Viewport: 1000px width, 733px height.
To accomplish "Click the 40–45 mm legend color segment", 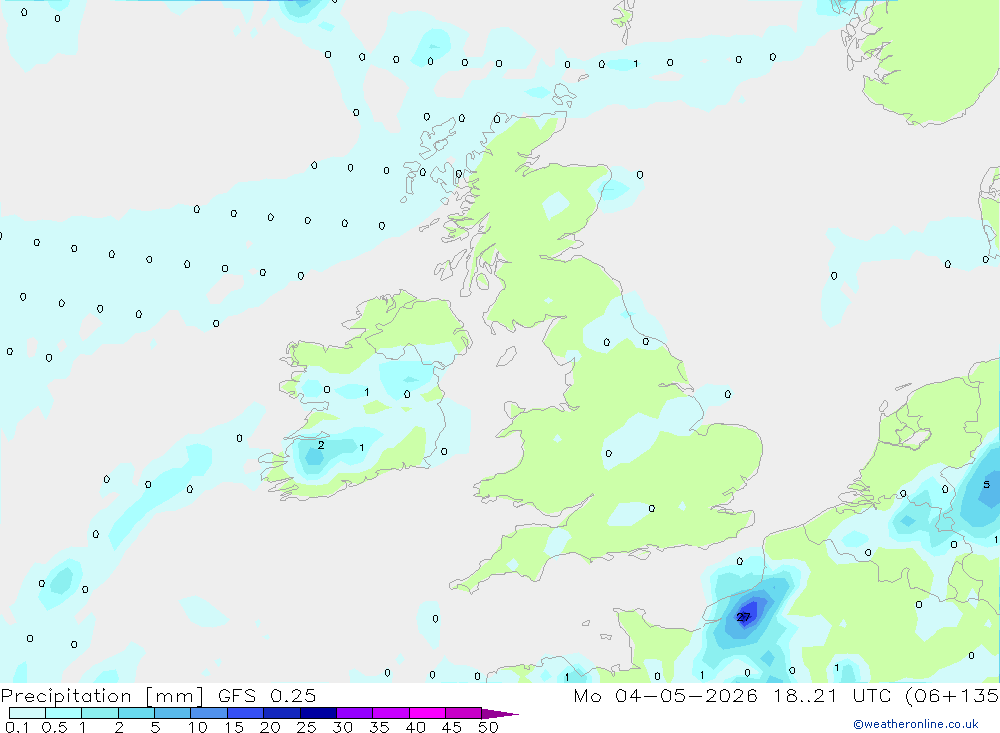I will [427, 713].
